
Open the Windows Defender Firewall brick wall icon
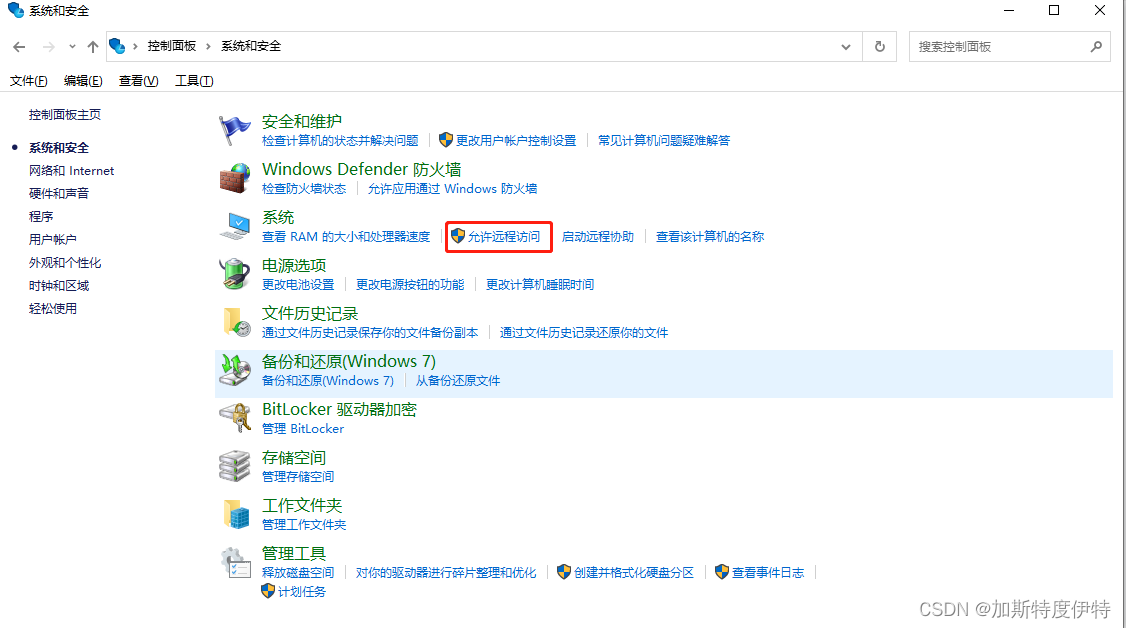pyautogui.click(x=234, y=178)
